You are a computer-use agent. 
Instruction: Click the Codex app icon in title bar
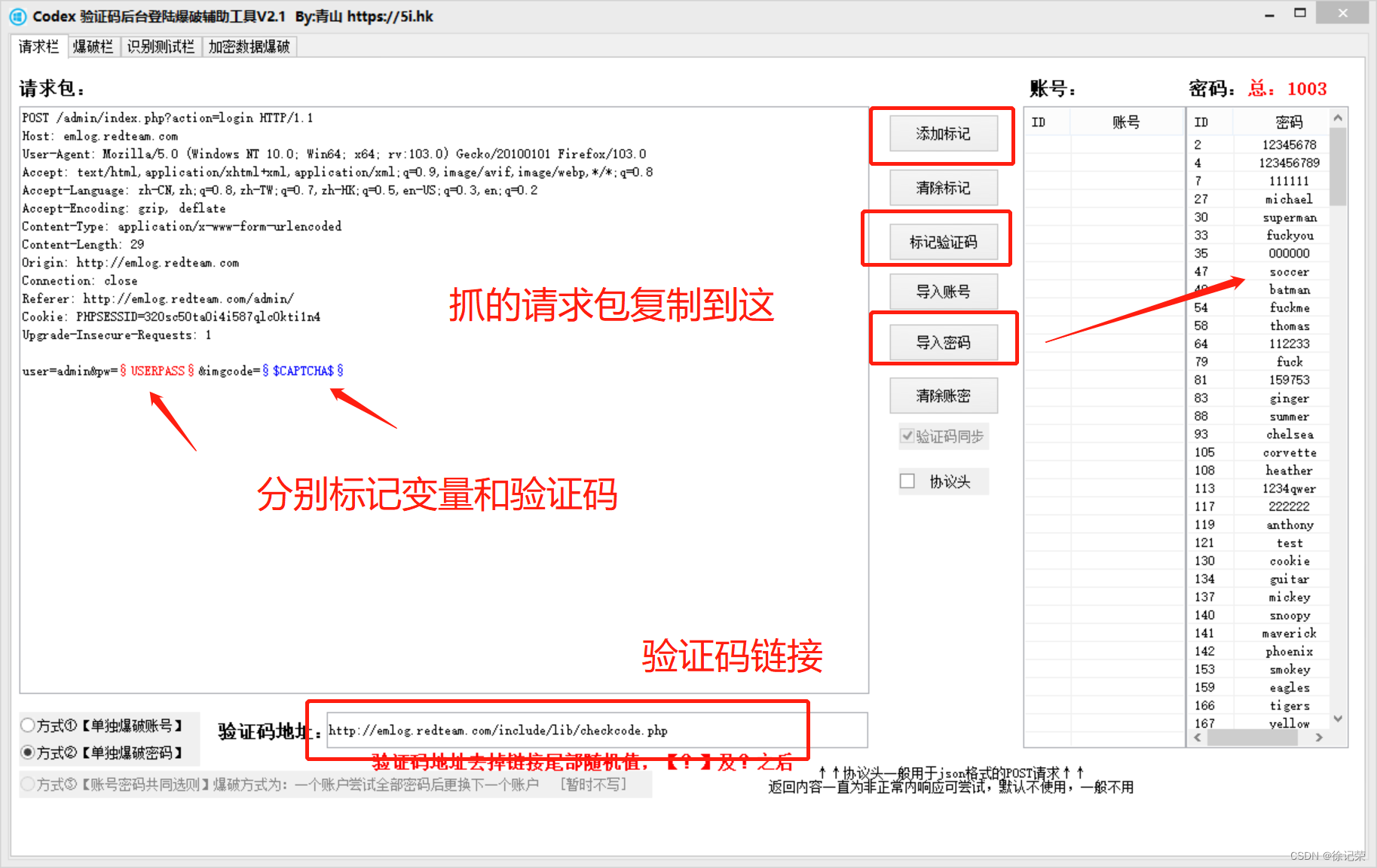18,16
